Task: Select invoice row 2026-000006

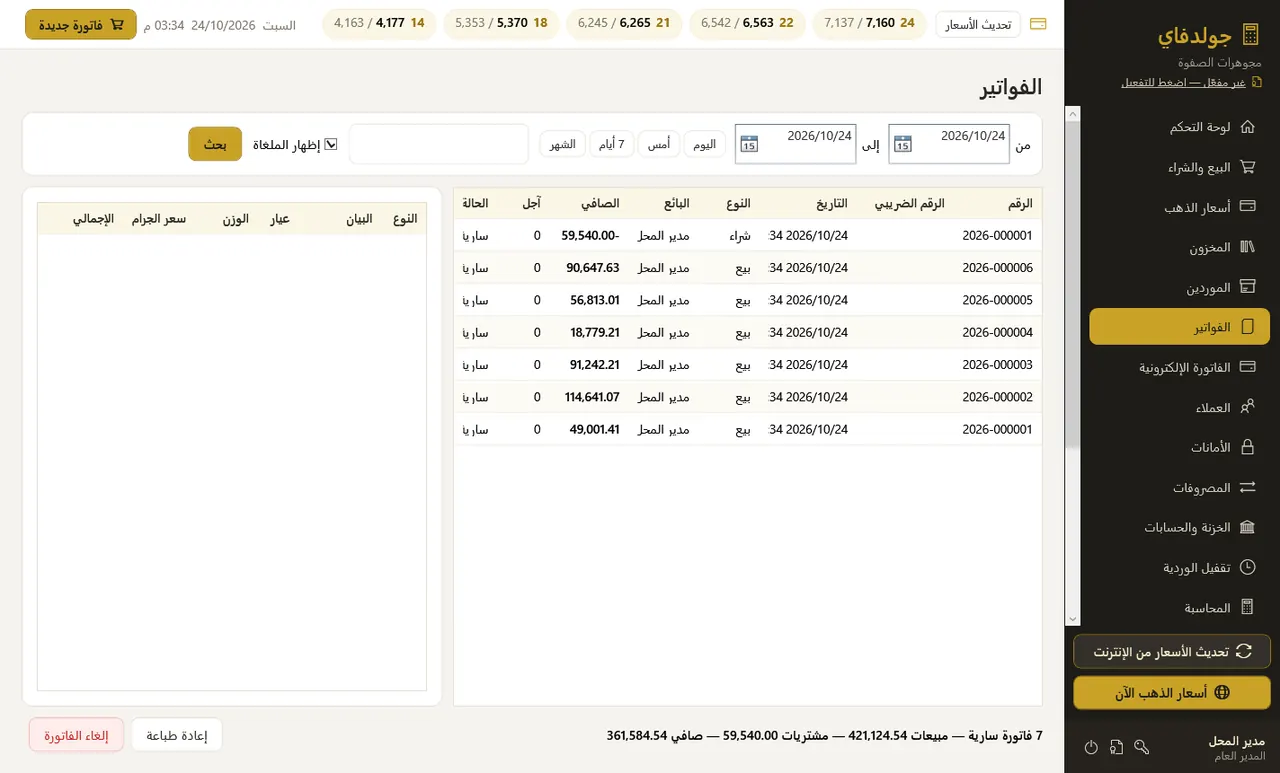Action: [748, 268]
